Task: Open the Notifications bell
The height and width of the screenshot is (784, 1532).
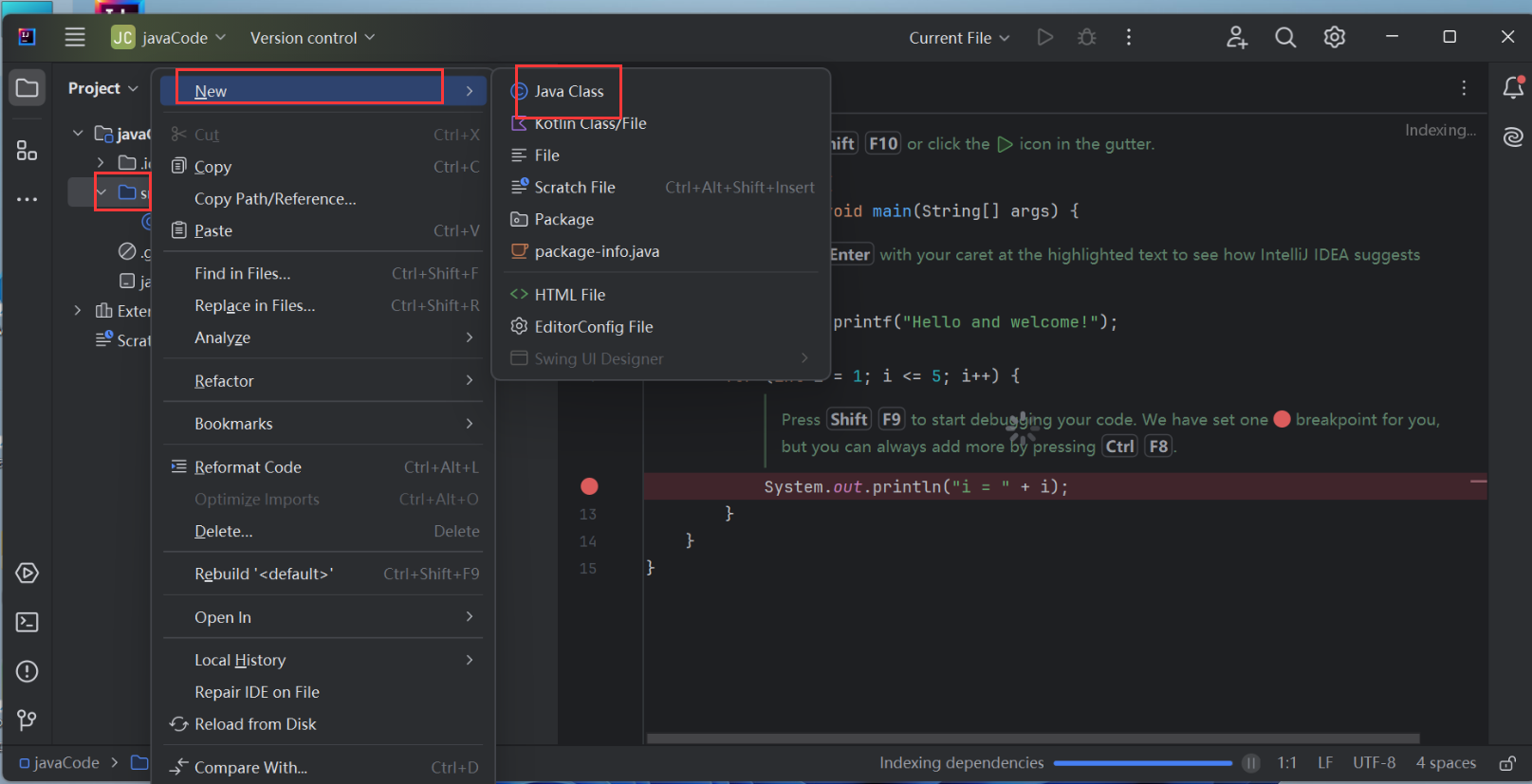Action: coord(1513,88)
